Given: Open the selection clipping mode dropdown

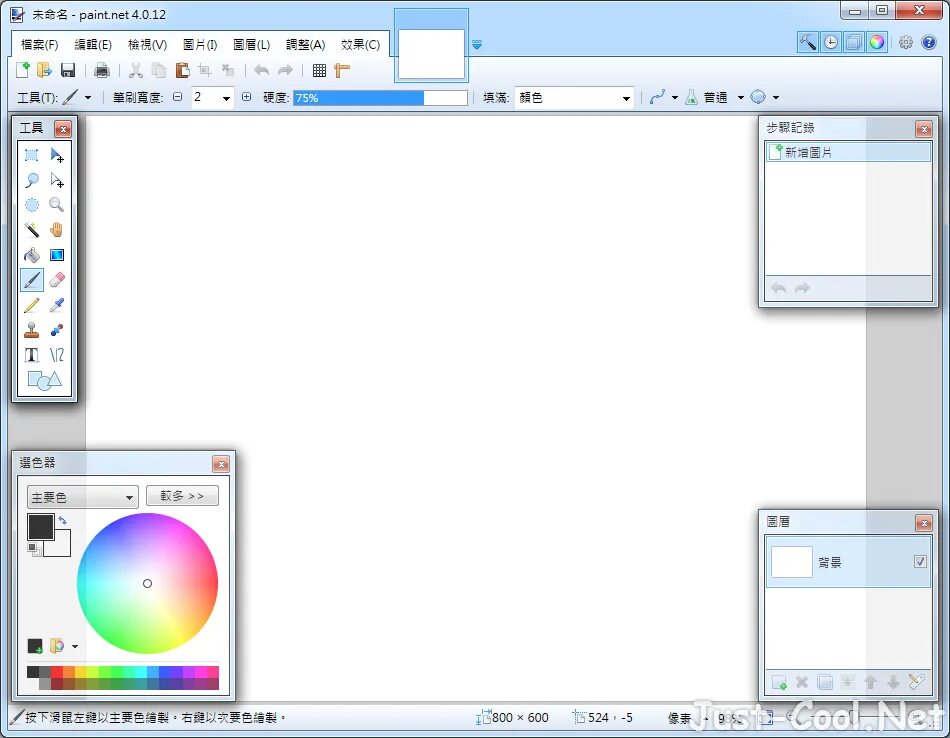Looking at the screenshot, I should coord(776,98).
